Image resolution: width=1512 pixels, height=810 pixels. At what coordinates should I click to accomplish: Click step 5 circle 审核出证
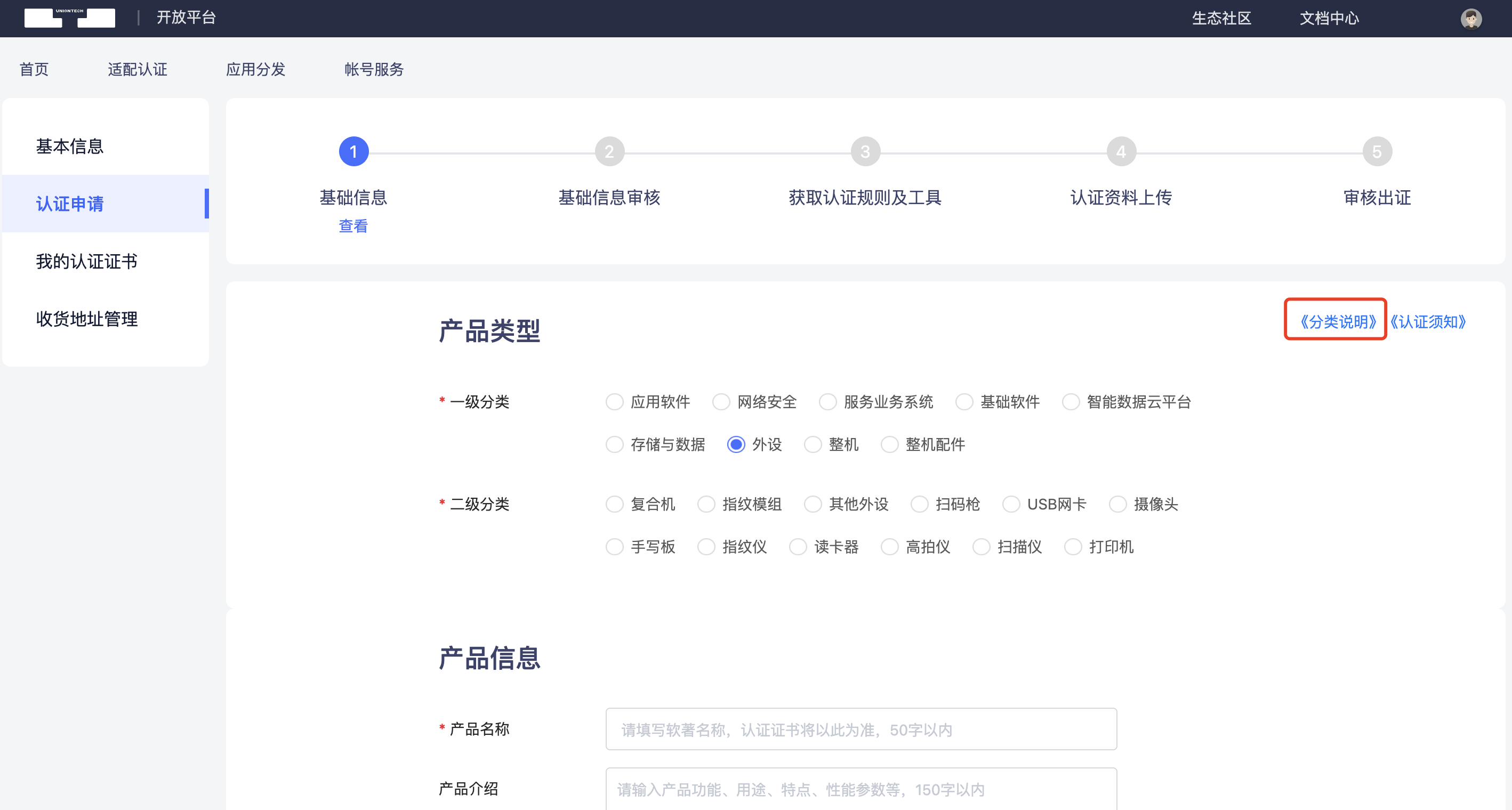tap(1377, 152)
